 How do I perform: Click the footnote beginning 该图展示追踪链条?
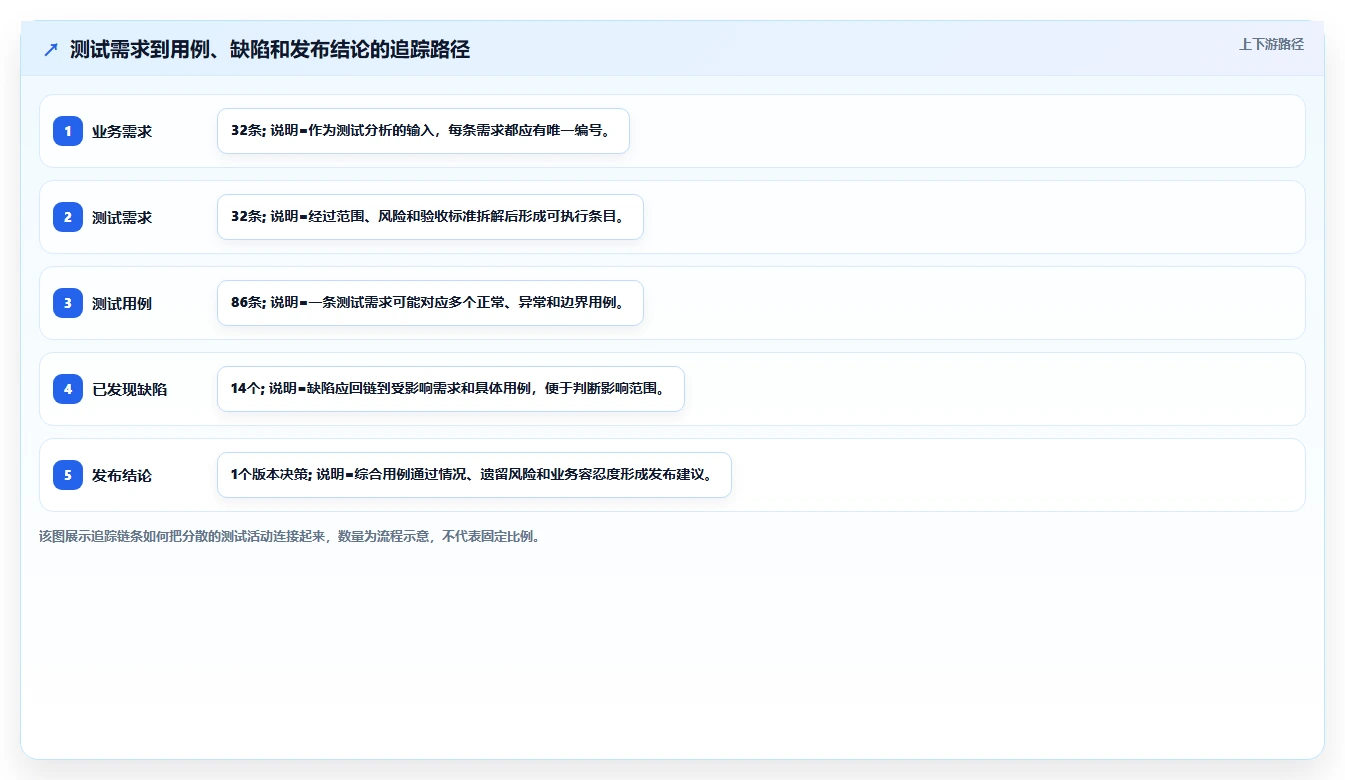pyautogui.click(x=291, y=536)
